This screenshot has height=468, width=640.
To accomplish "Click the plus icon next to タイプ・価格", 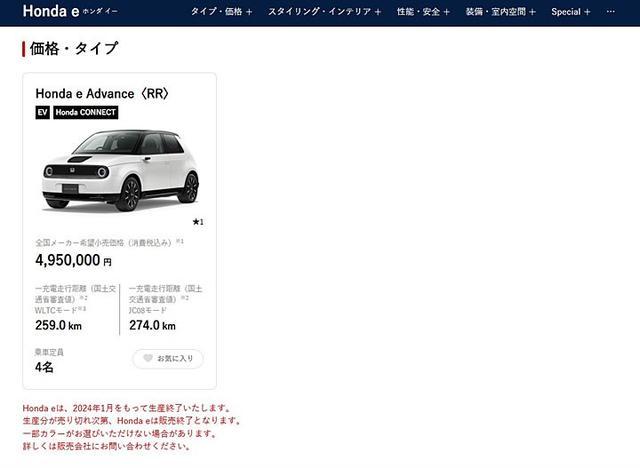I will click(249, 12).
